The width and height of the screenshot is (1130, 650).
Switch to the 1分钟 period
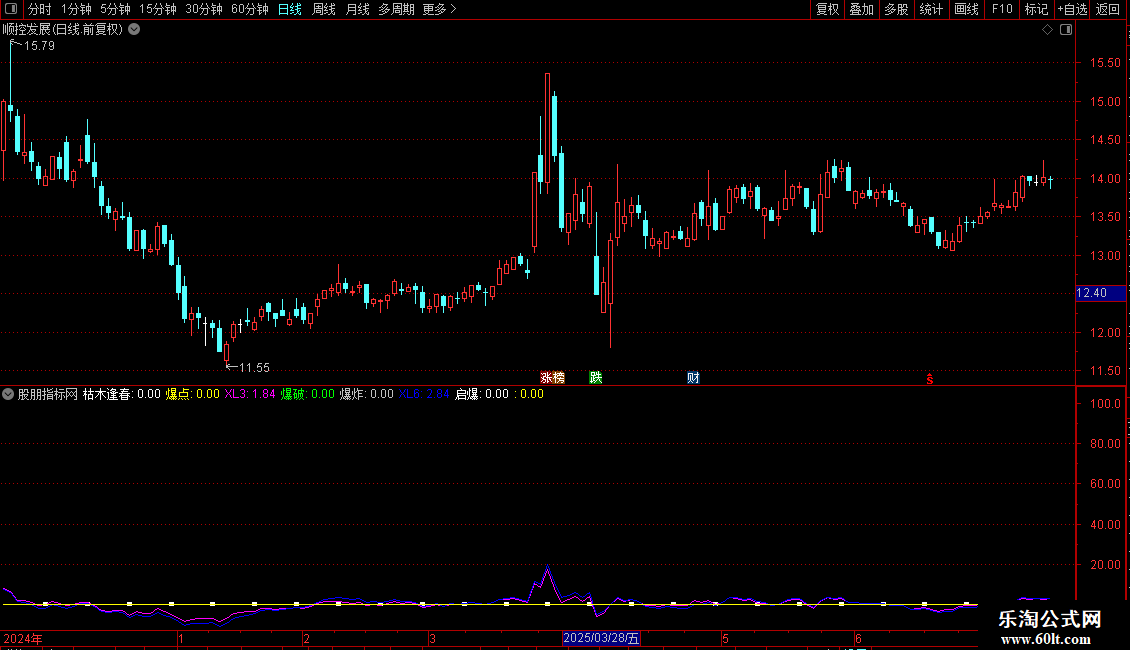tap(76, 9)
